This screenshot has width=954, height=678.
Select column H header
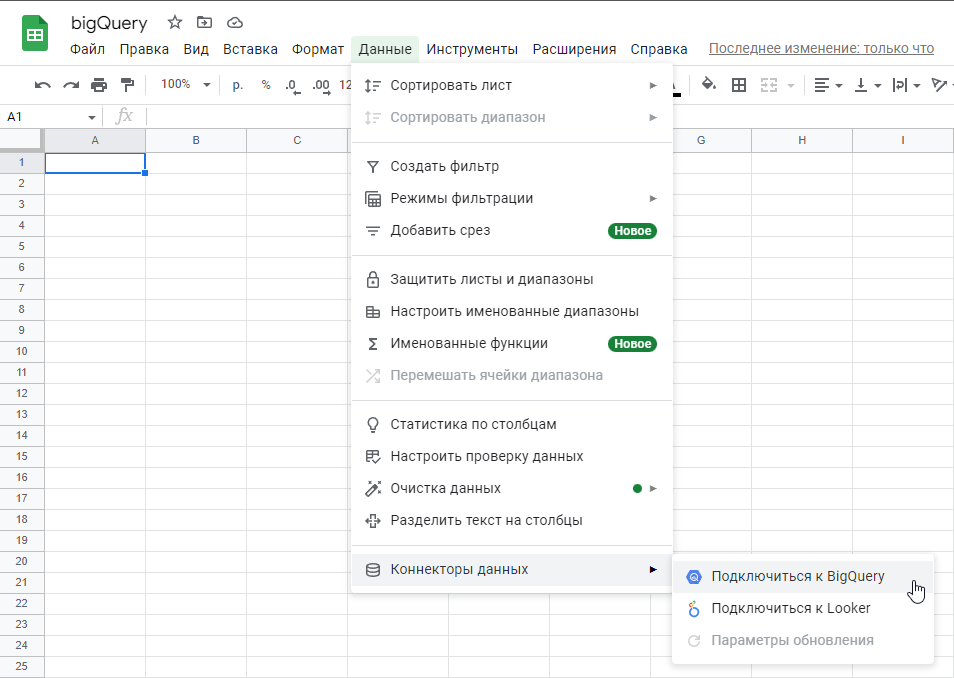tap(802, 141)
